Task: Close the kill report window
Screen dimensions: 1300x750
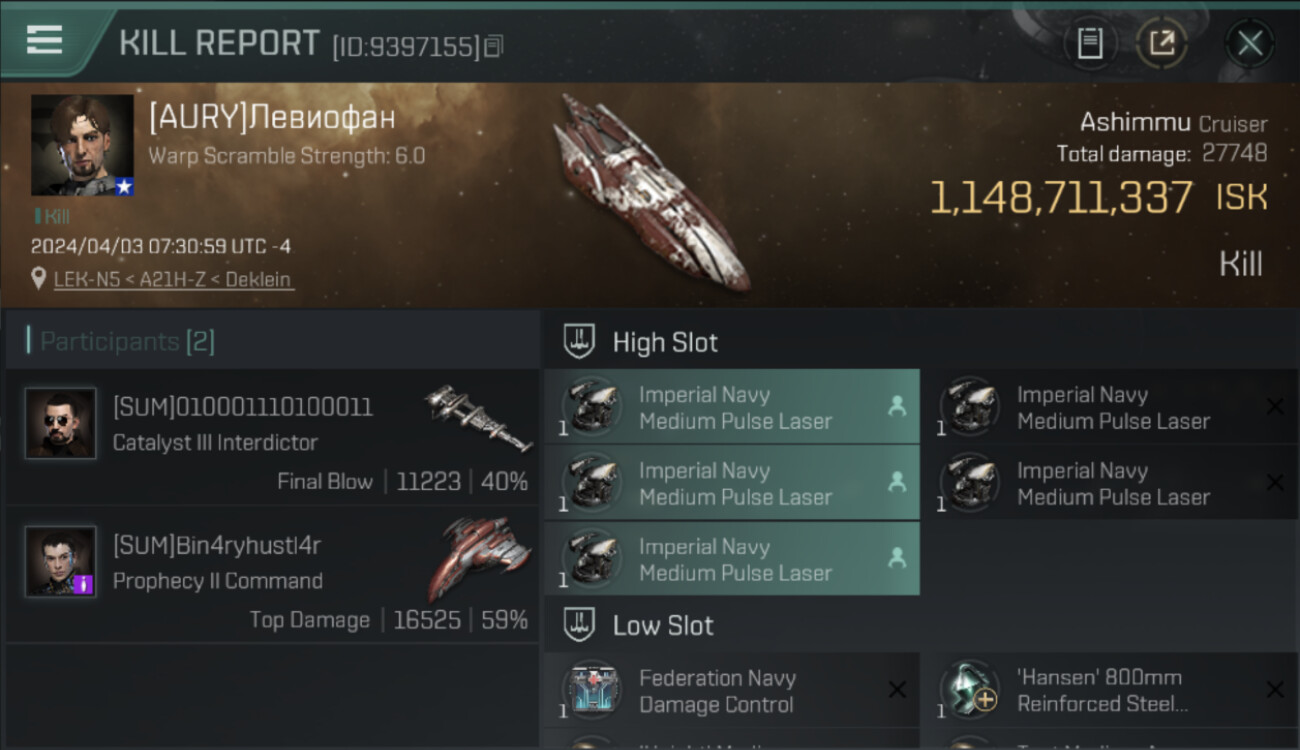Action: click(1249, 43)
